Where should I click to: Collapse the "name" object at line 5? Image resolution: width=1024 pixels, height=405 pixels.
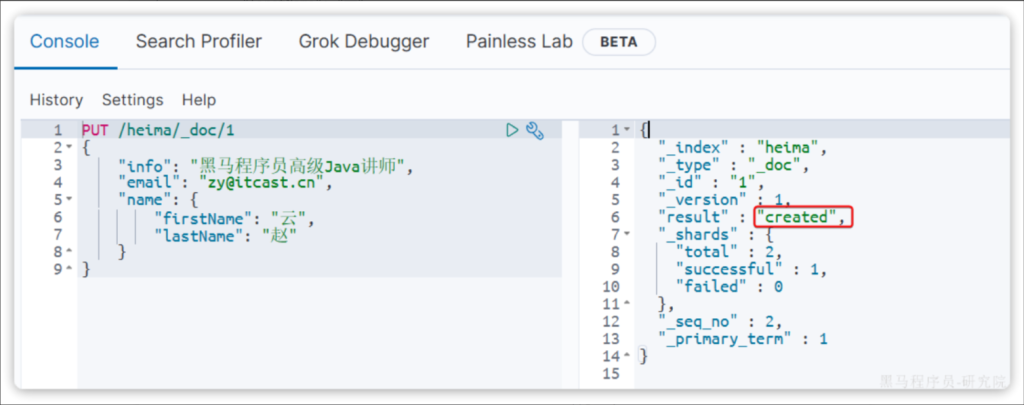[x=69, y=200]
